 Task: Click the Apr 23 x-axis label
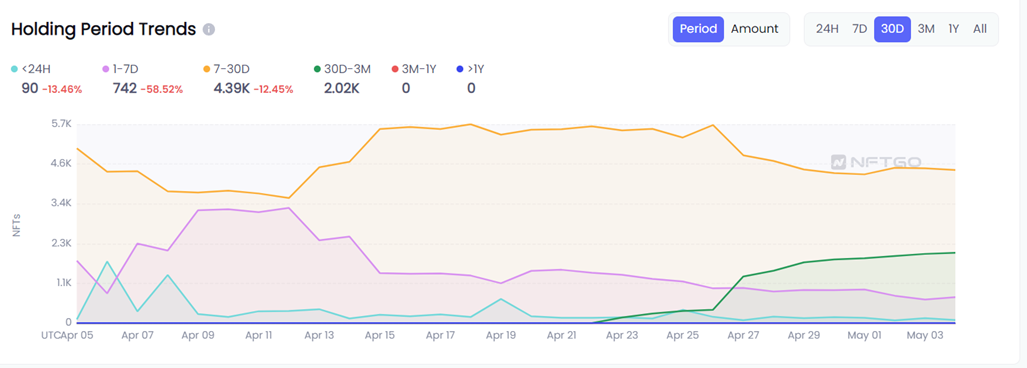622,335
